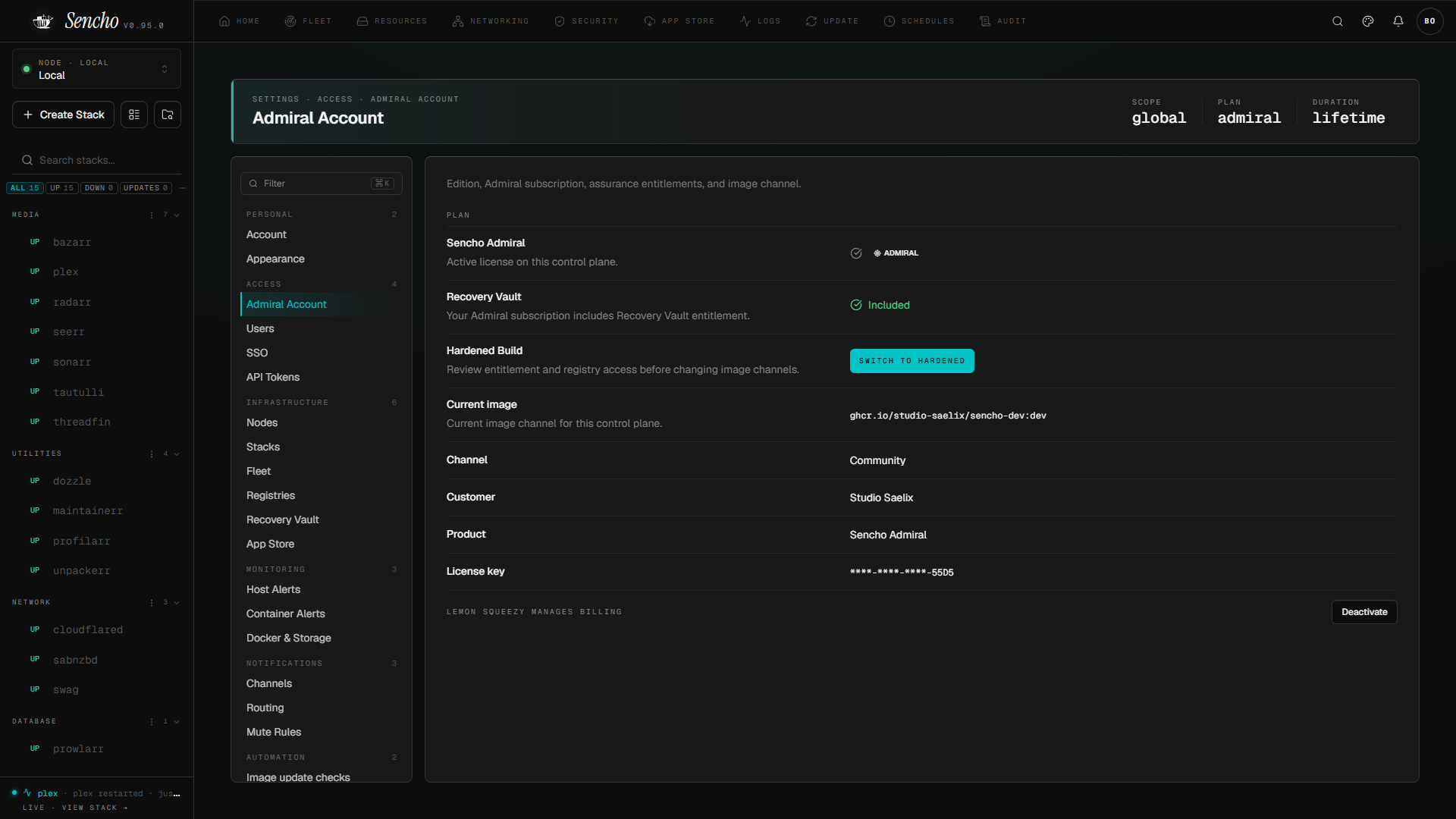Image resolution: width=1456 pixels, height=819 pixels.
Task: Open Logs in top navigation
Action: coord(761,21)
